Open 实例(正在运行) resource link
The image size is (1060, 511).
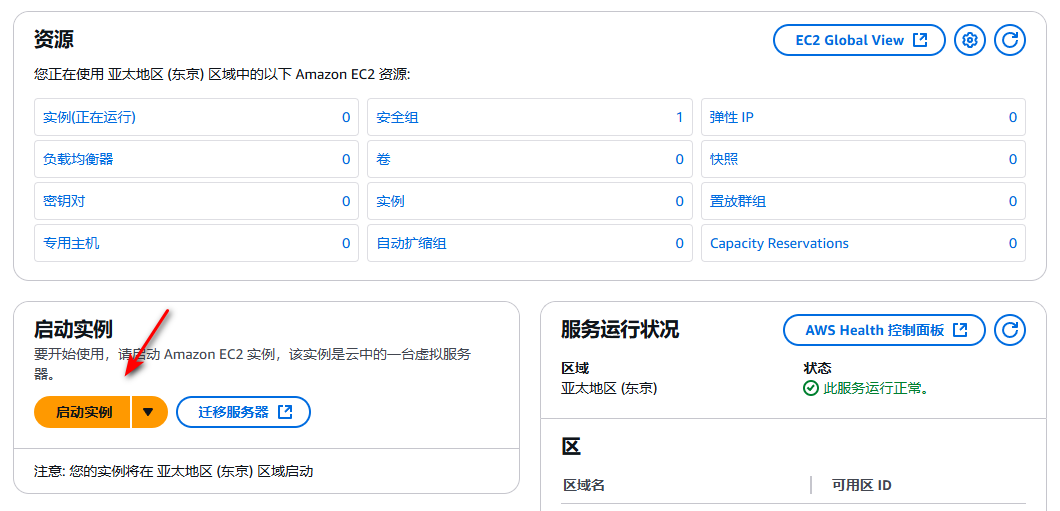coord(89,117)
